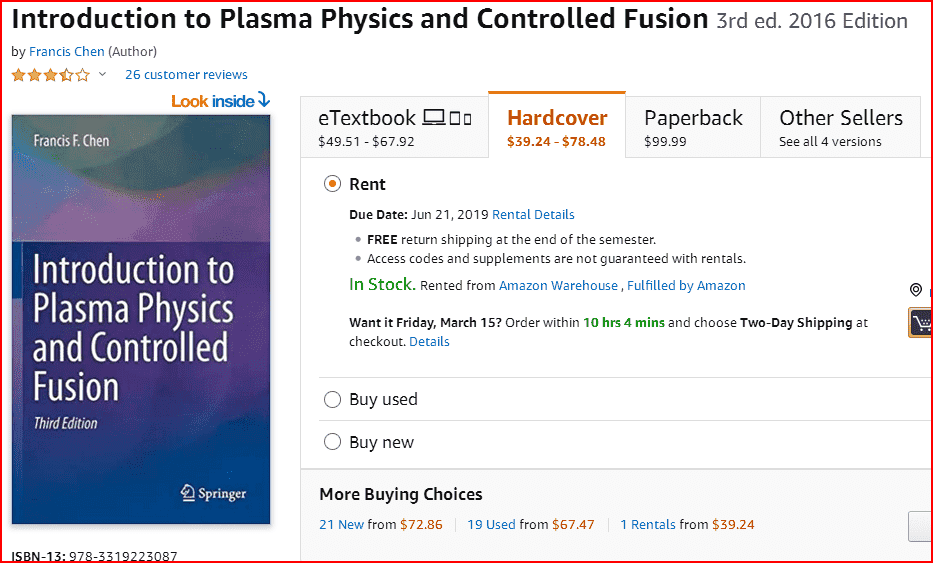This screenshot has width=933, height=563.
Task: Click the Springer logo on the cover
Action: [212, 493]
